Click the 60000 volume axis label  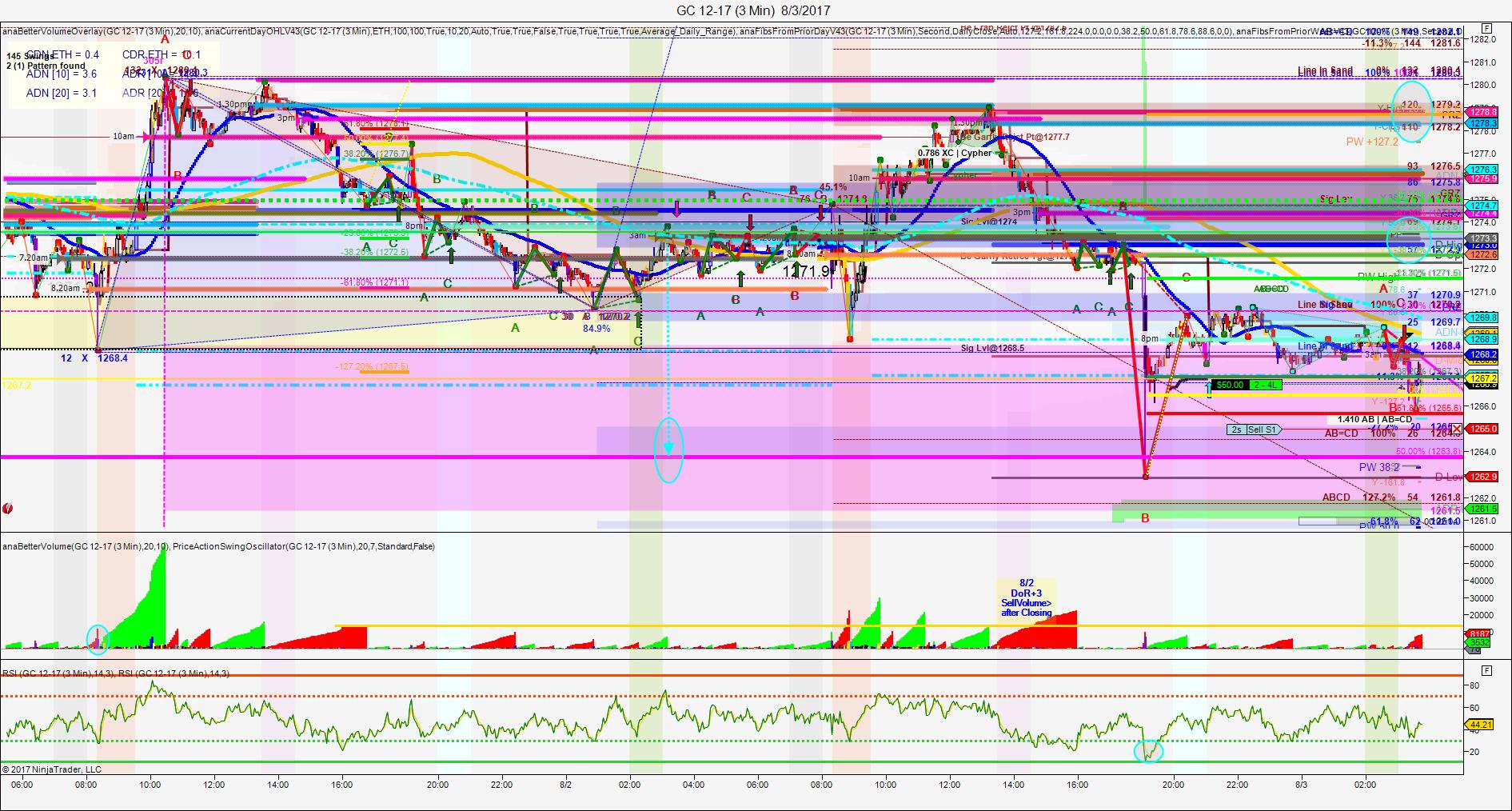[x=1483, y=547]
